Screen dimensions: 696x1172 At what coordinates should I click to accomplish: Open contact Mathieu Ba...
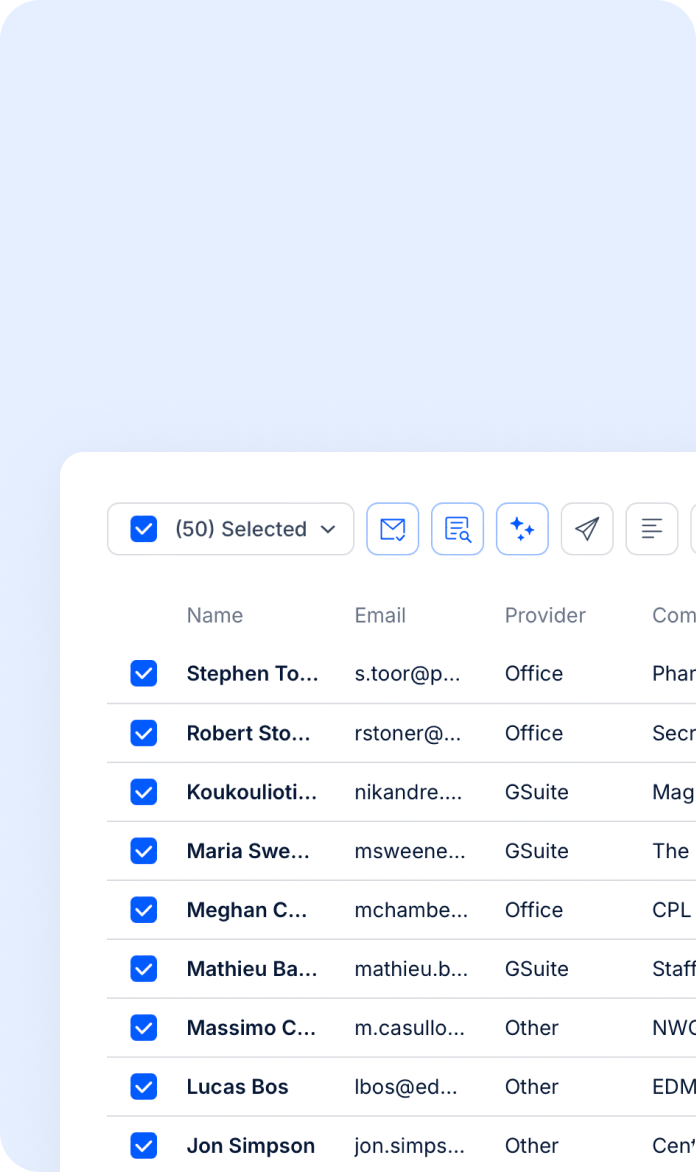252,969
